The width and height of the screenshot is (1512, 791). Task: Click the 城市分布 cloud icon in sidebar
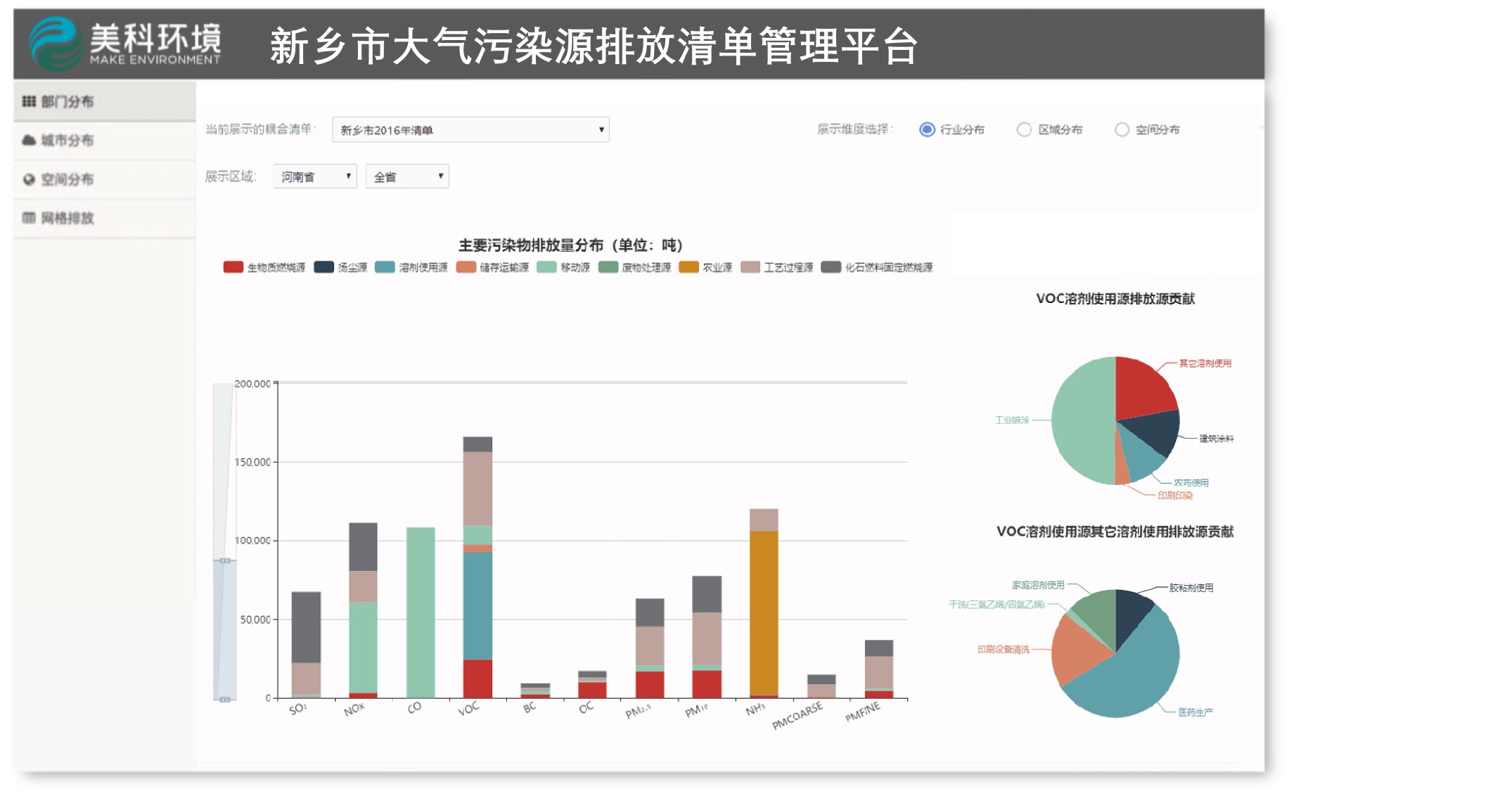[x=28, y=140]
